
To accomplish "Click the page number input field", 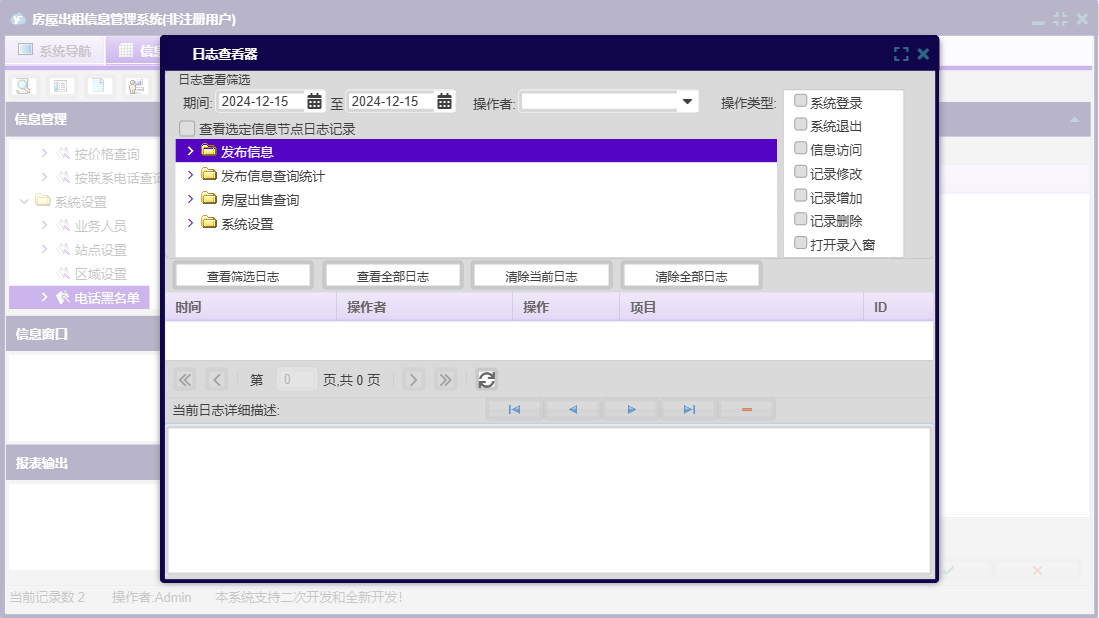I will pos(296,380).
